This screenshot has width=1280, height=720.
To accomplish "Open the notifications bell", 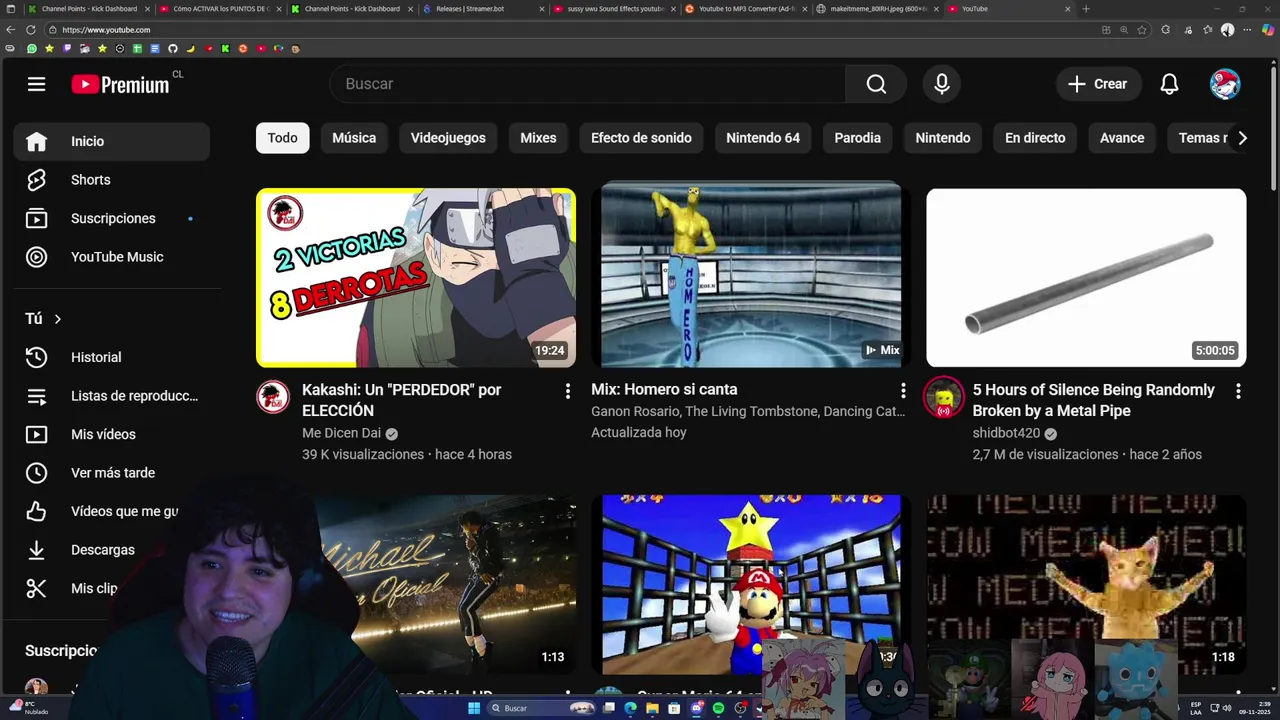I will click(x=1169, y=84).
